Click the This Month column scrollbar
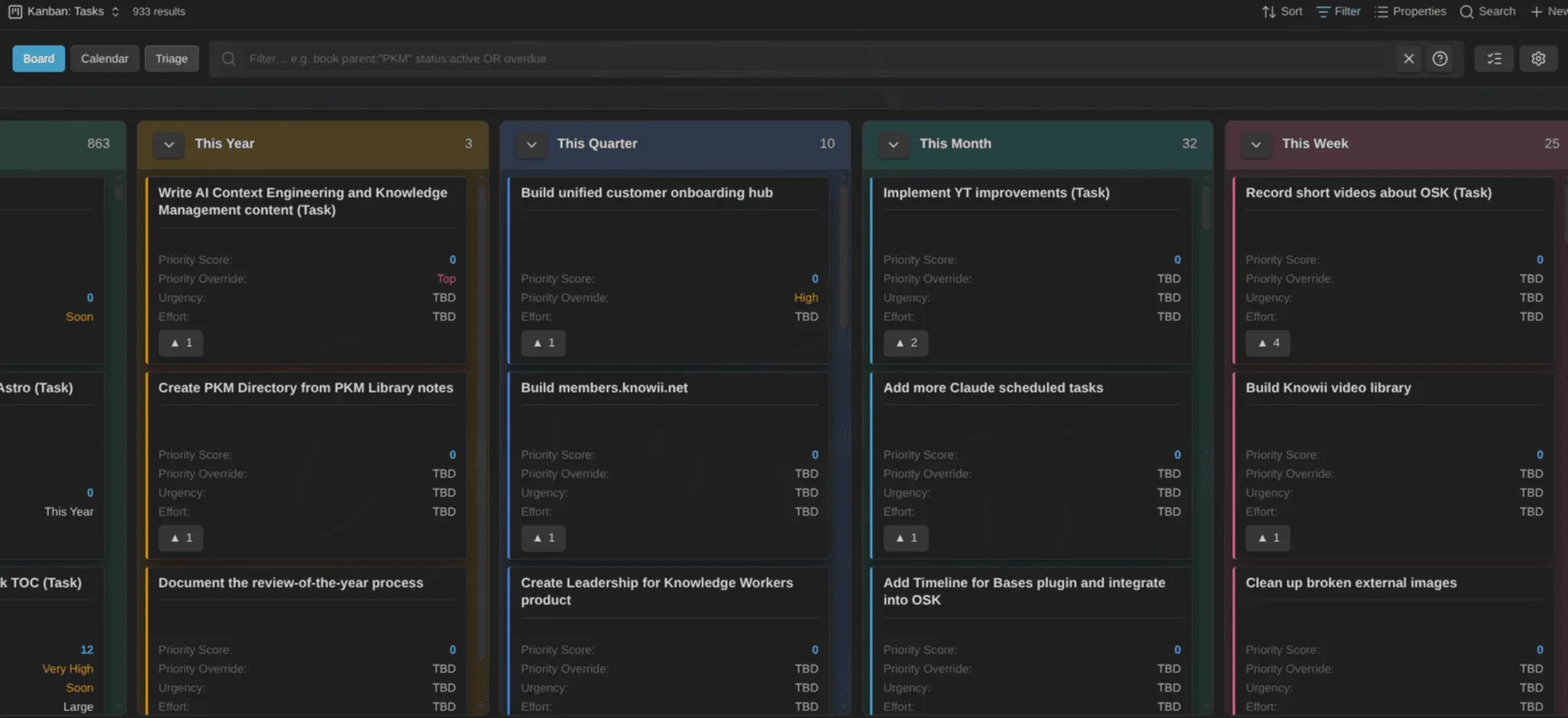The height and width of the screenshot is (718, 1568). coord(1206,207)
